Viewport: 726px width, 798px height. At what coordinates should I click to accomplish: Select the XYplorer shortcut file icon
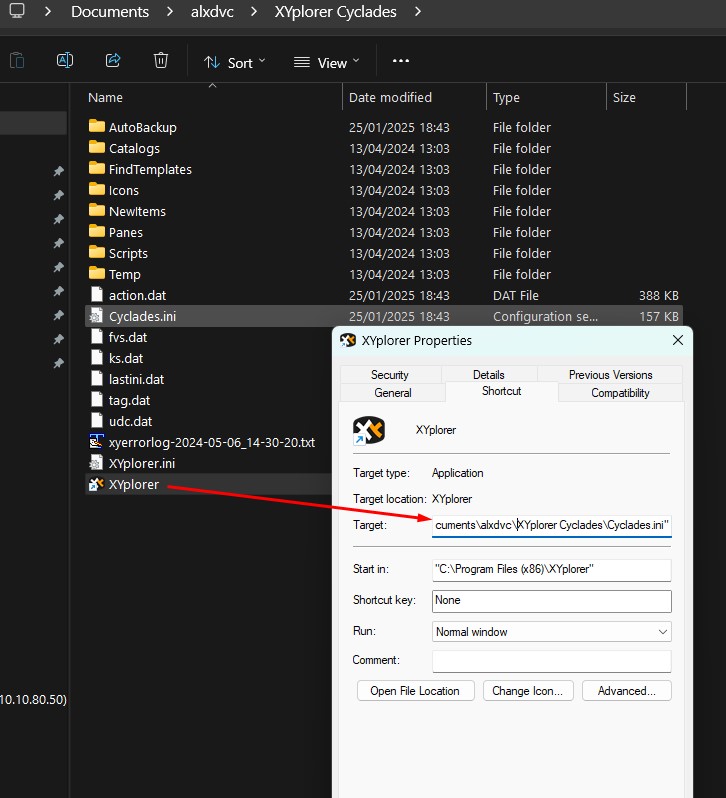point(96,485)
